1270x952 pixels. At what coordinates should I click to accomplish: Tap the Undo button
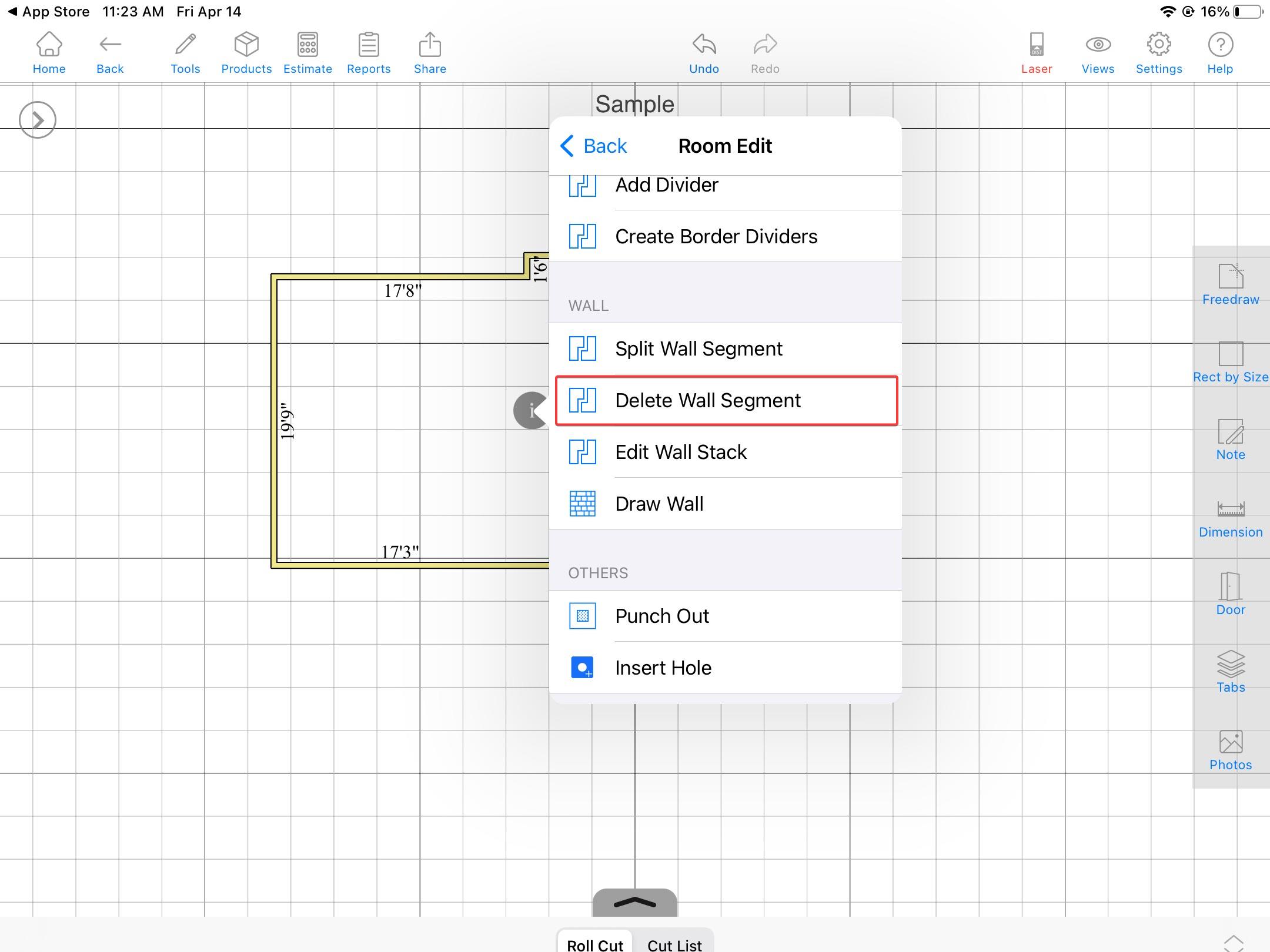[703, 53]
